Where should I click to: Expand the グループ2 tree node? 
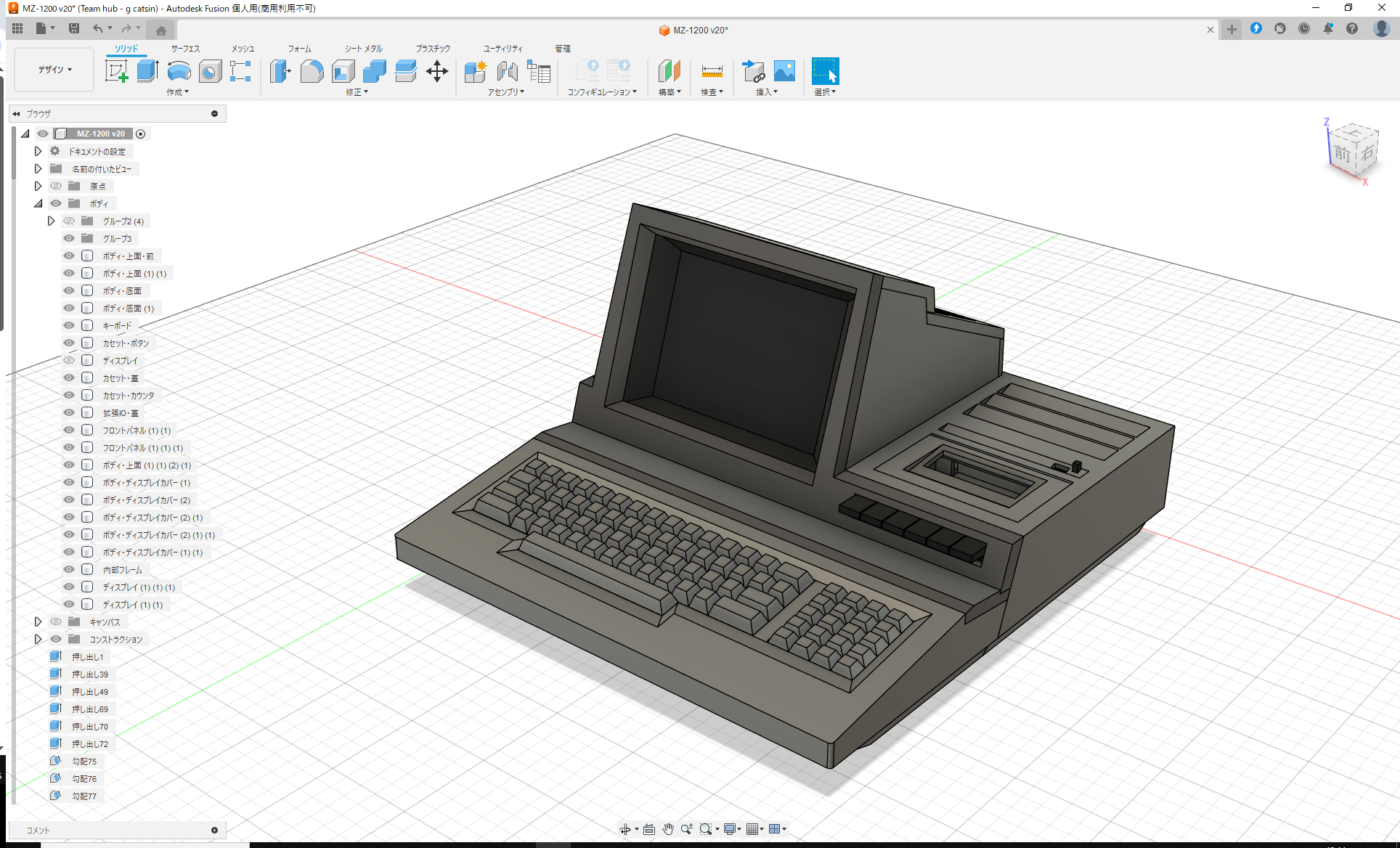51,221
